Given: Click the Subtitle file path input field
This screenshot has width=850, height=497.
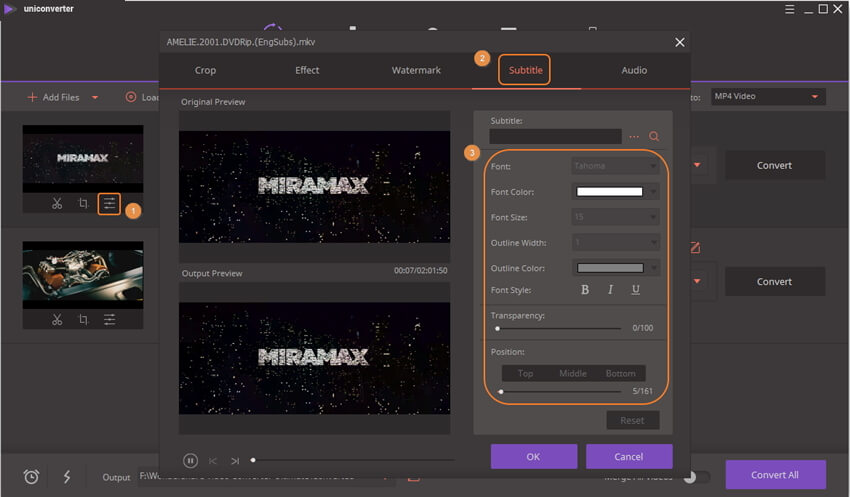Looking at the screenshot, I should point(555,137).
